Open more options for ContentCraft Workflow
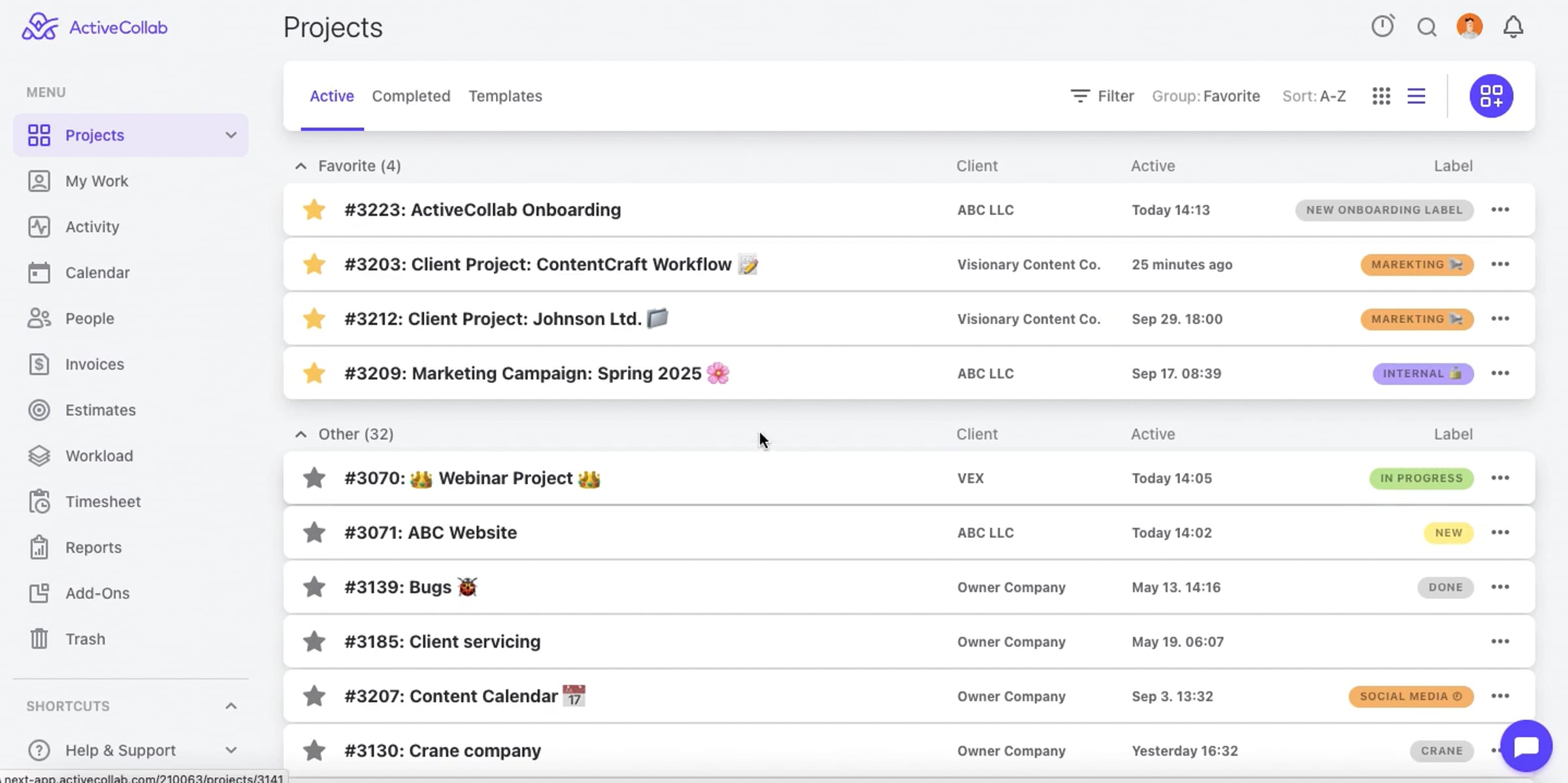 click(1500, 264)
